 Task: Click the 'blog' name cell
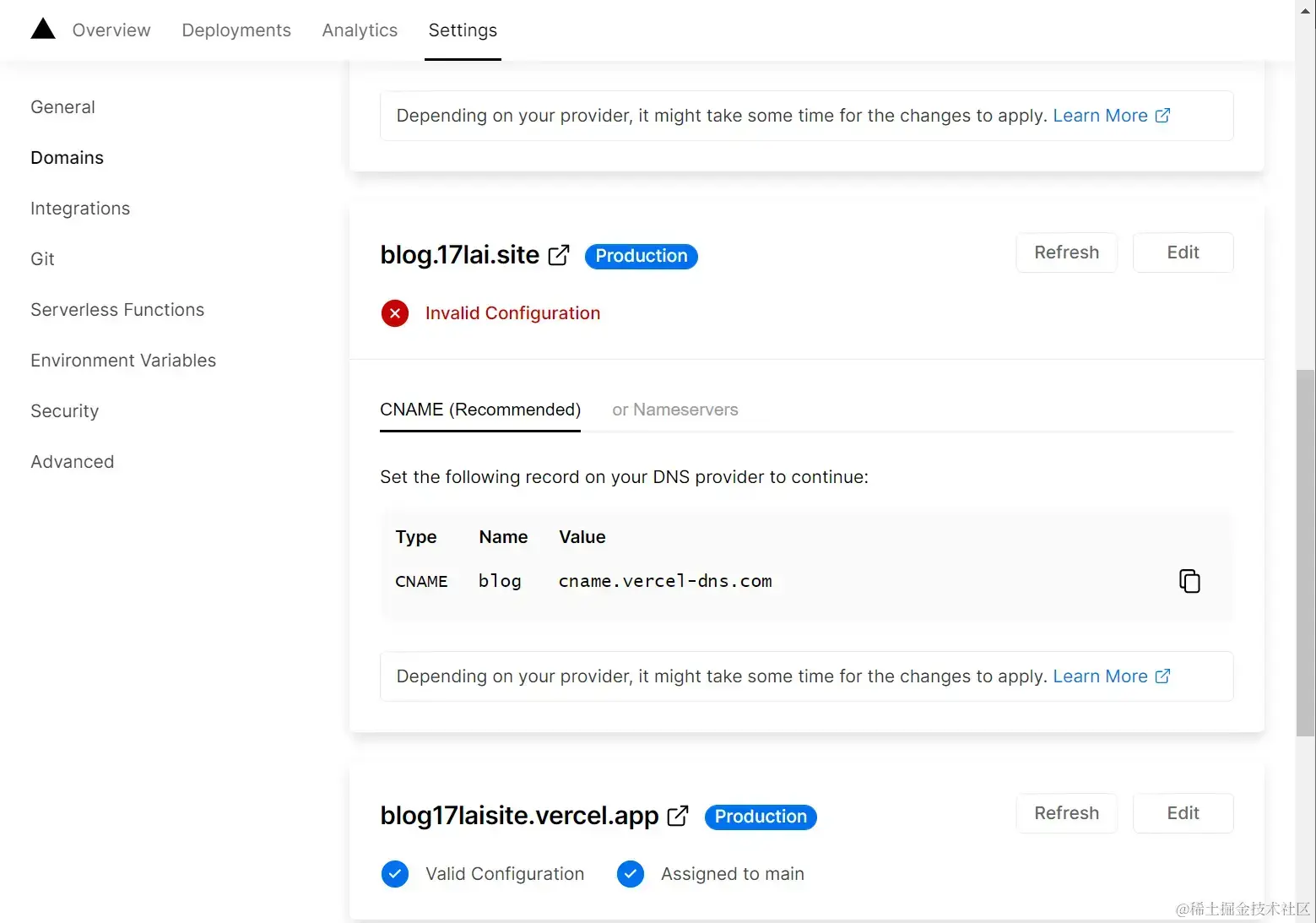(500, 581)
